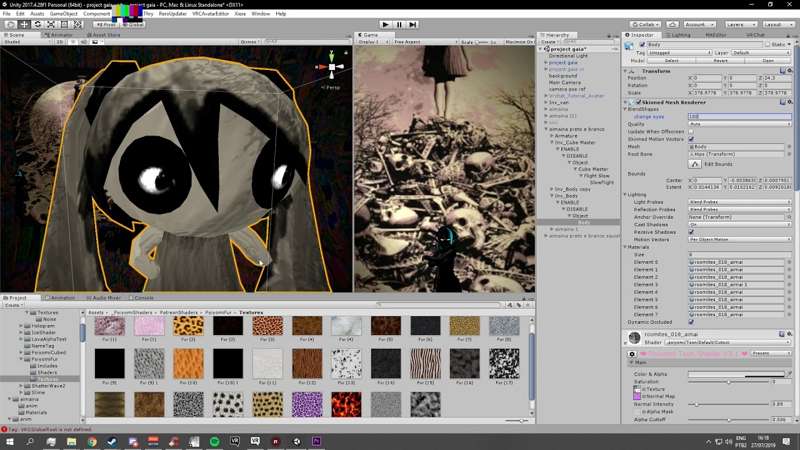Adjust the Saturation slider in the material
The width and height of the screenshot is (800, 450).
(x=727, y=382)
